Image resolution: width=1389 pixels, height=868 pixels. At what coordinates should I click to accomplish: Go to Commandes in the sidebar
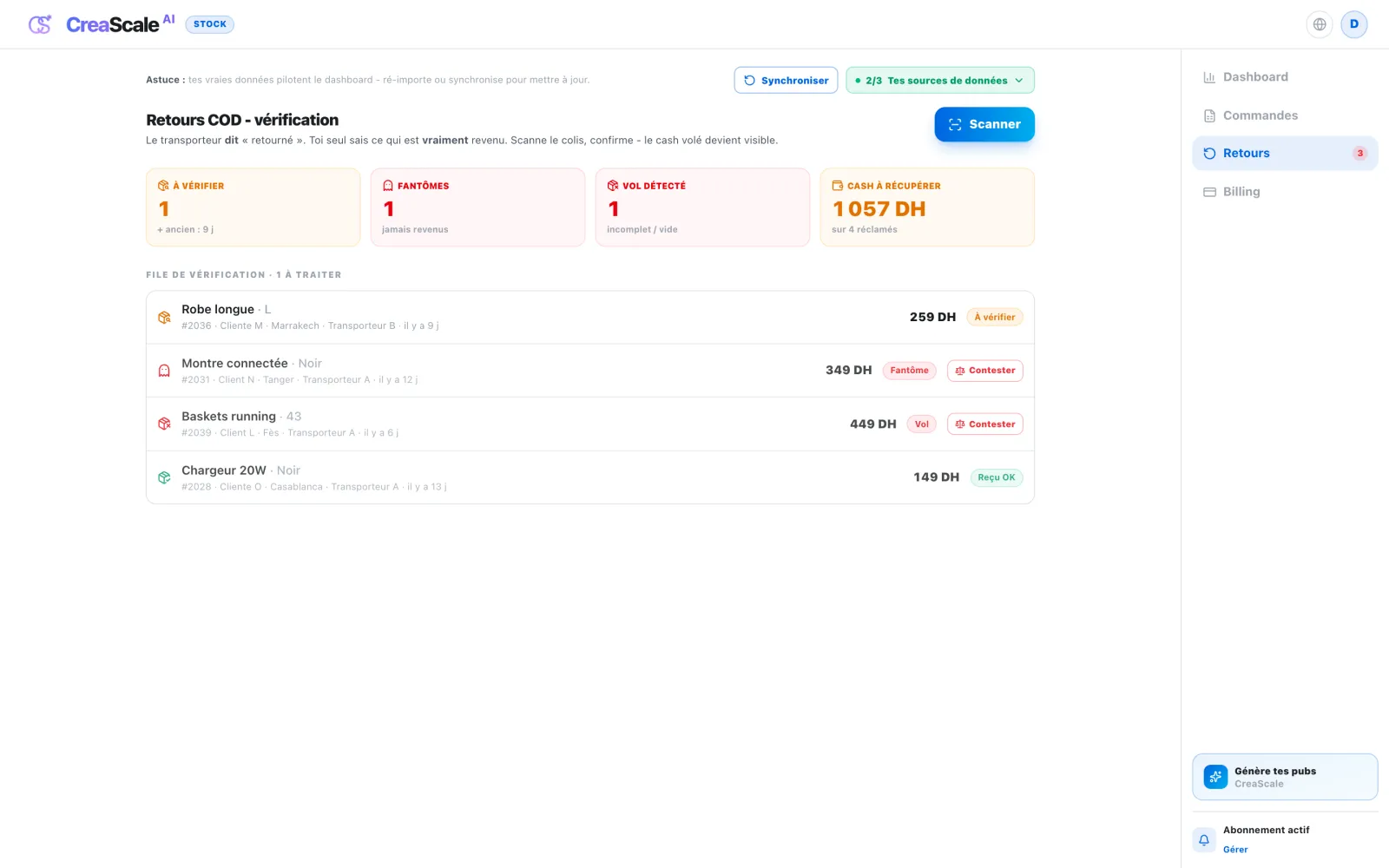point(1285,115)
